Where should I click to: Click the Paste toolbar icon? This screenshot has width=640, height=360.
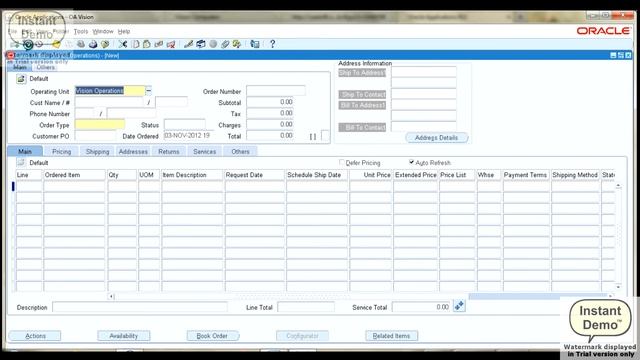[147, 44]
